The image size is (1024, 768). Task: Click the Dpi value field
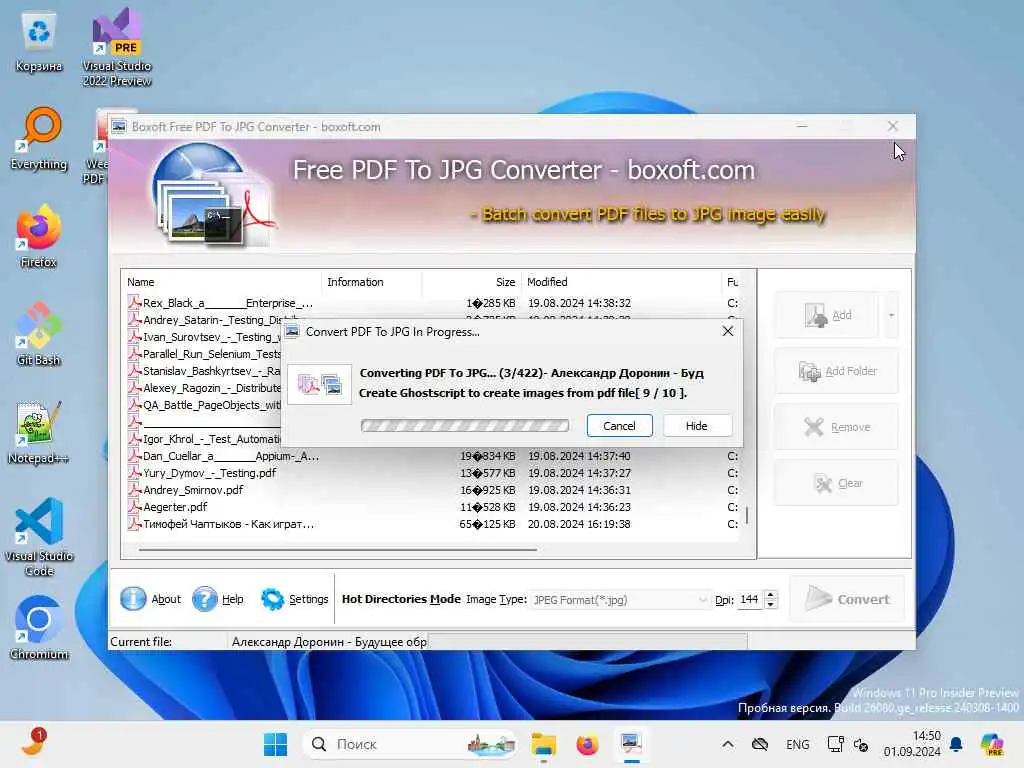750,600
